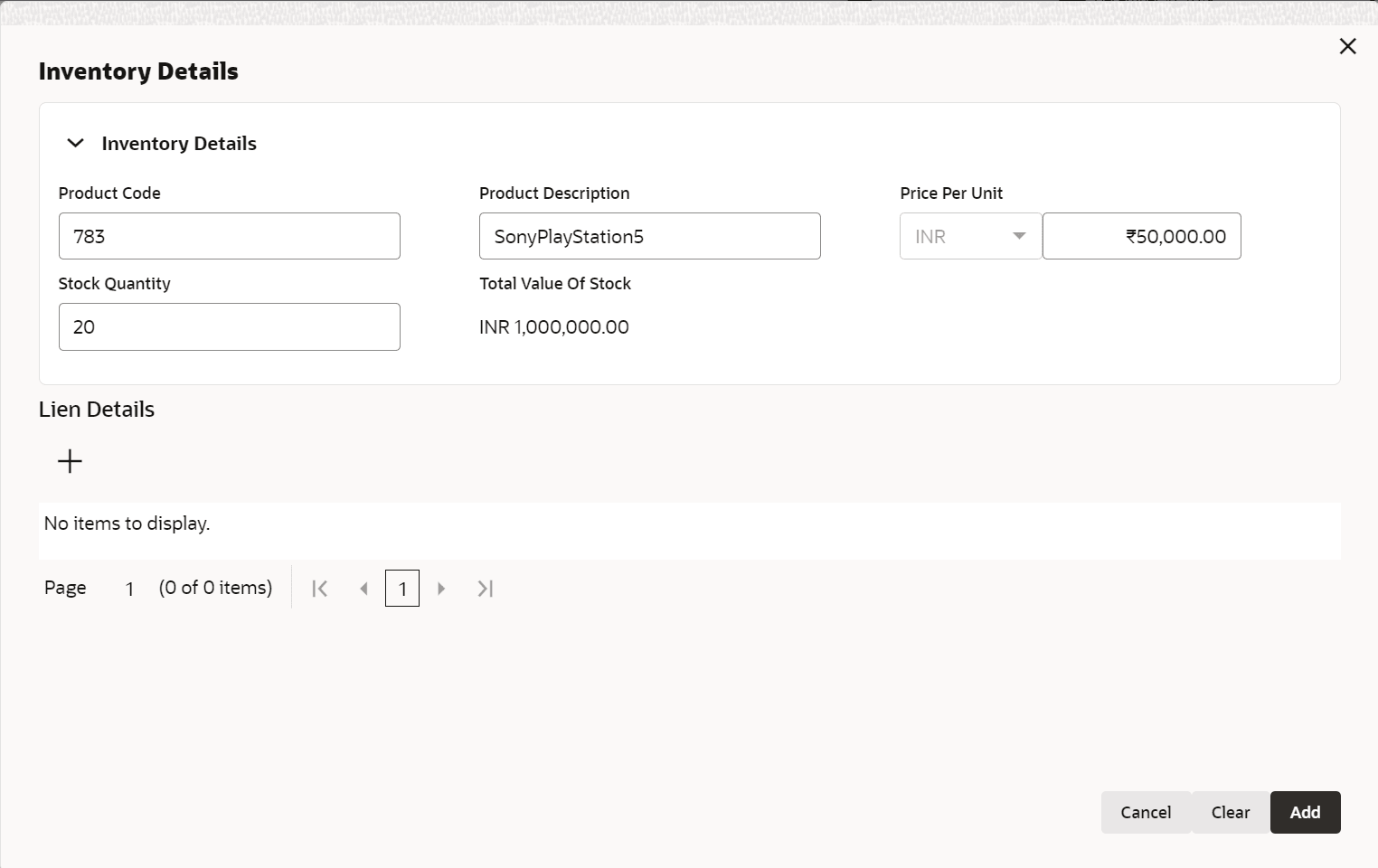Viewport: 1378px width, 868px height.
Task: Click the Price Per Unit label
Action: tap(951, 193)
